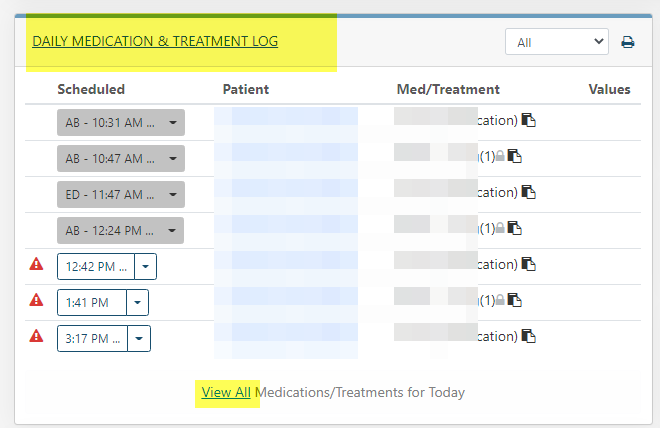Click the copy icon in the 10:47 AM row
Image resolution: width=660 pixels, height=428 pixels.
point(516,157)
